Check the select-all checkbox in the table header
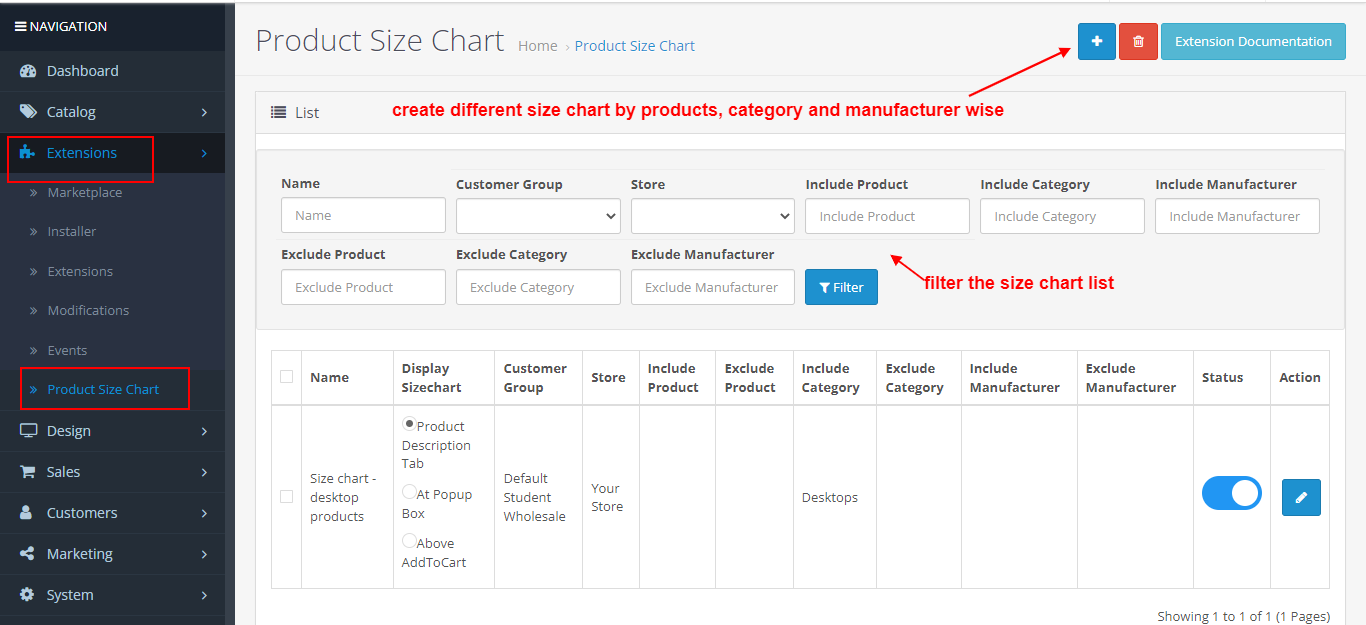 (287, 377)
